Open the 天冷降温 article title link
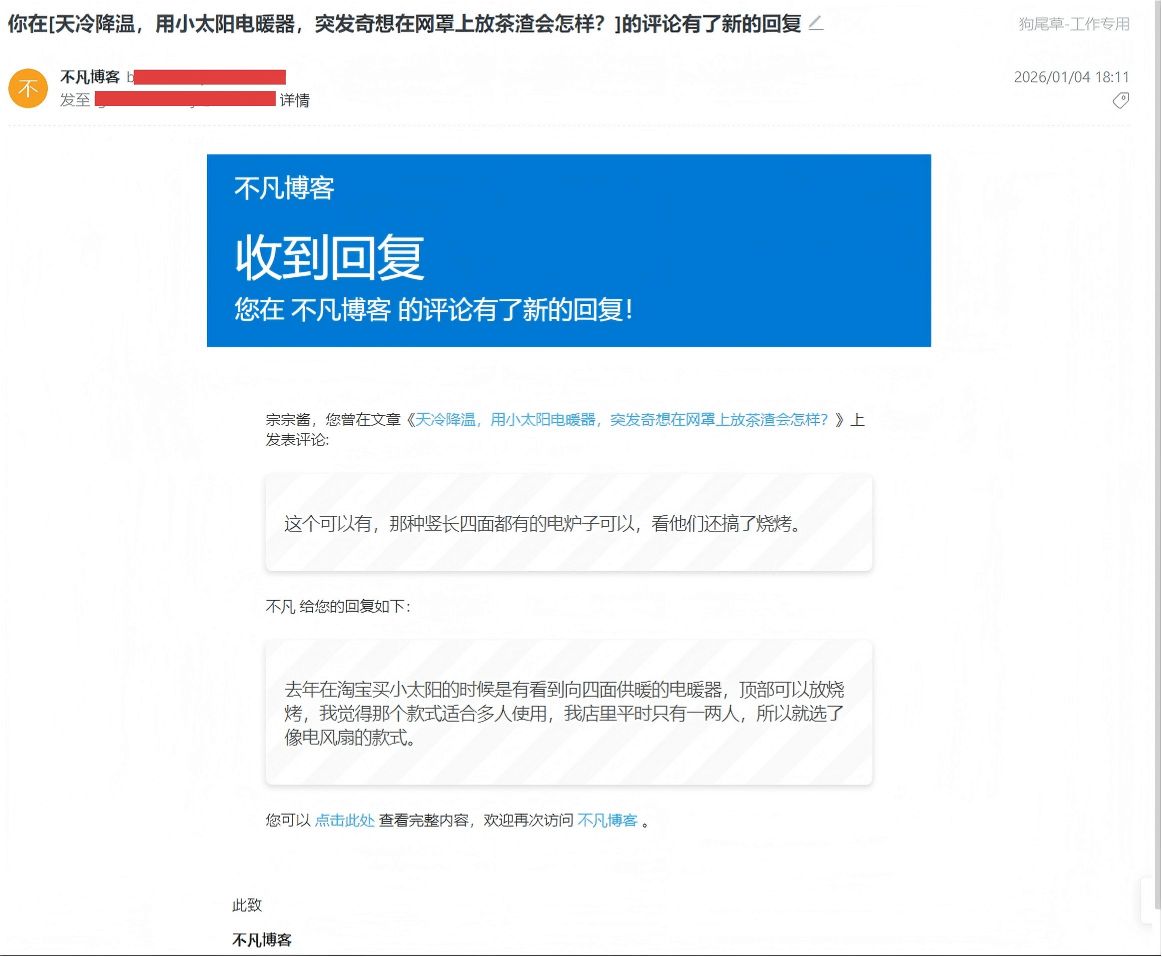Image resolution: width=1162 pixels, height=957 pixels. (x=621, y=420)
